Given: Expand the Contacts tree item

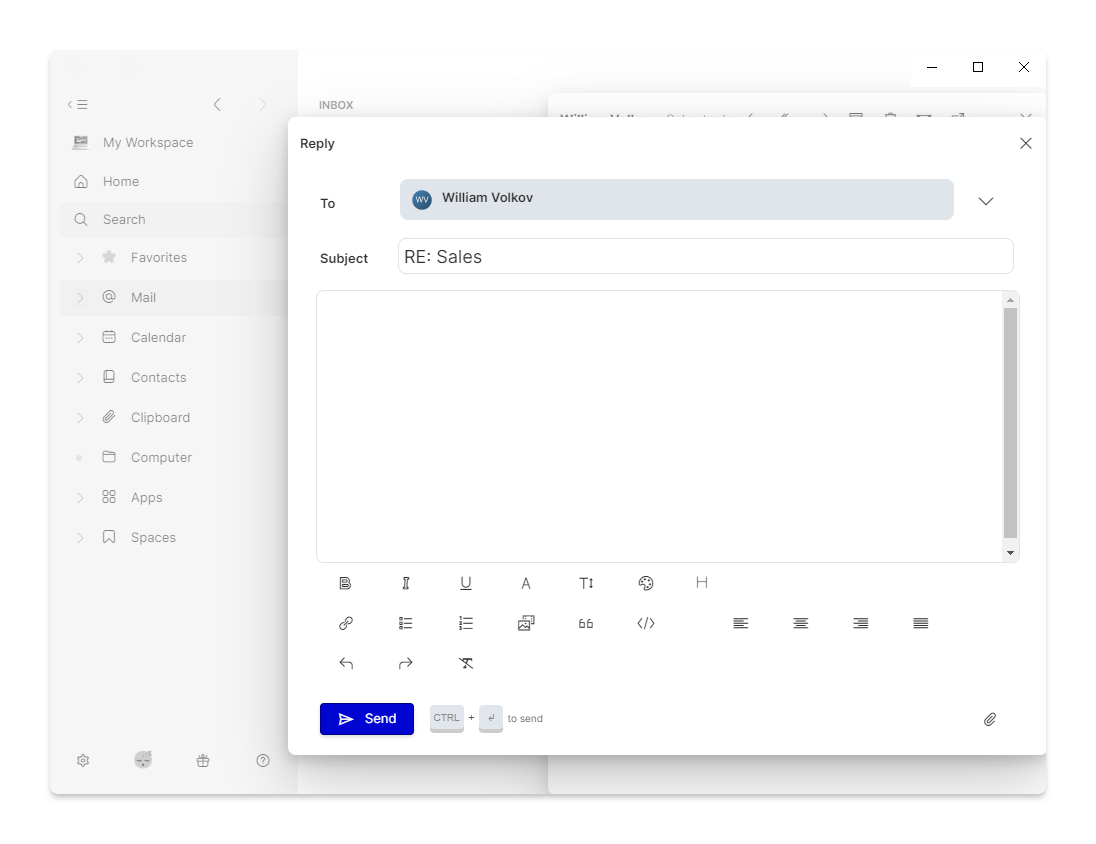Looking at the screenshot, I should coord(80,378).
